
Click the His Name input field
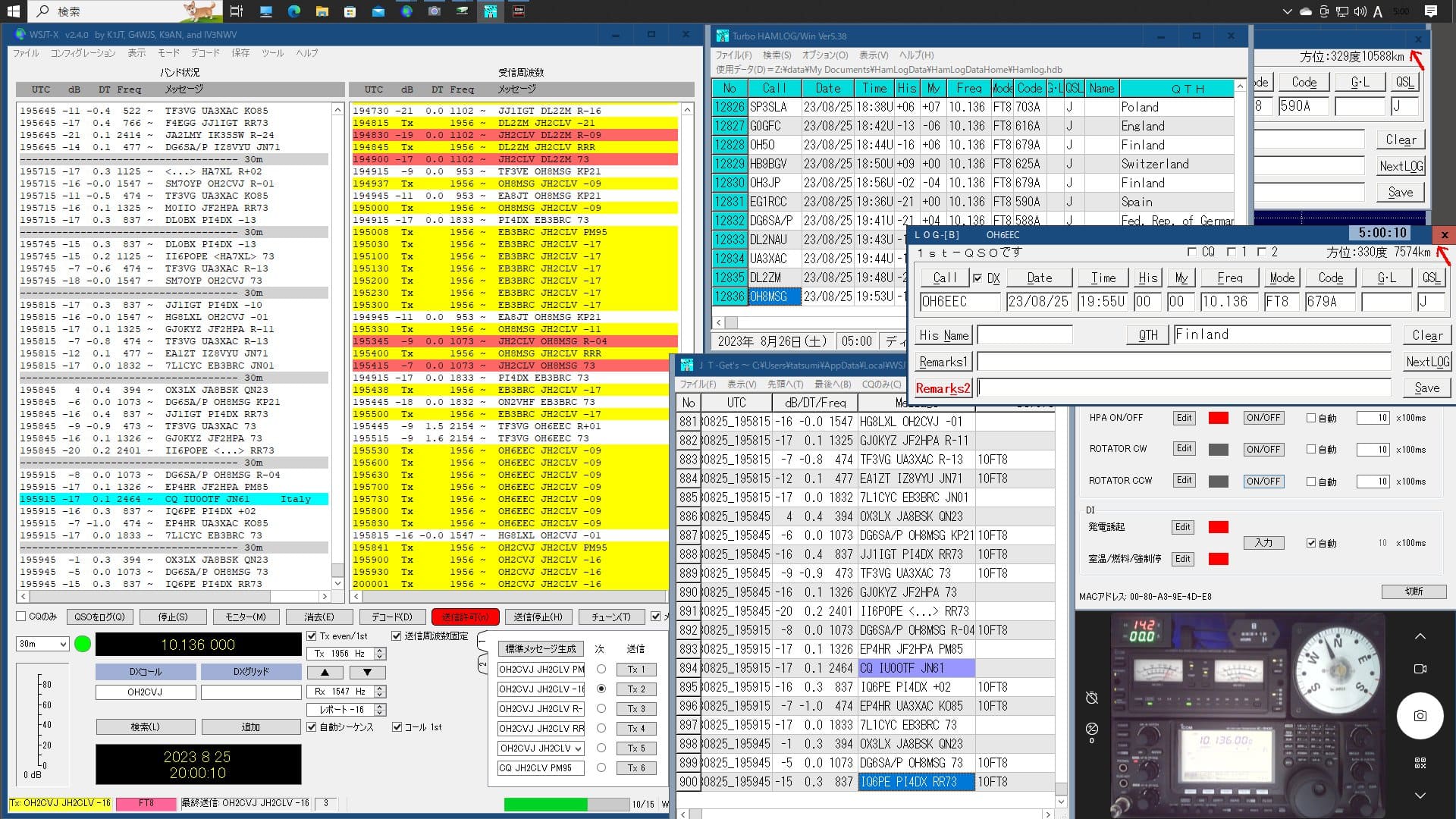click(1024, 335)
